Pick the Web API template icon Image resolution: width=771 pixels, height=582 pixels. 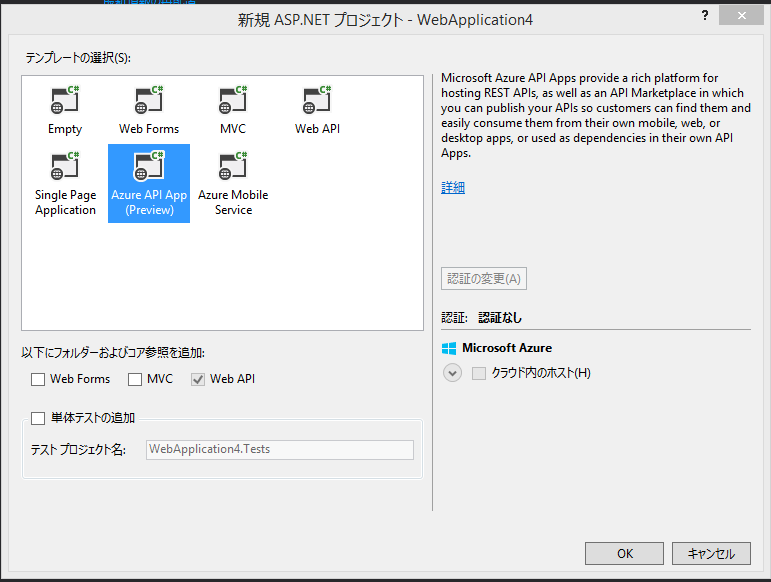point(317,100)
